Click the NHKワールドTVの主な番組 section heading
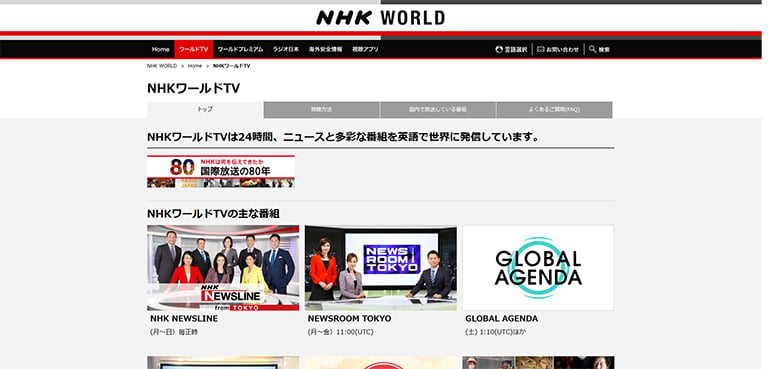Screen dimensions: 768x369 pos(214,214)
